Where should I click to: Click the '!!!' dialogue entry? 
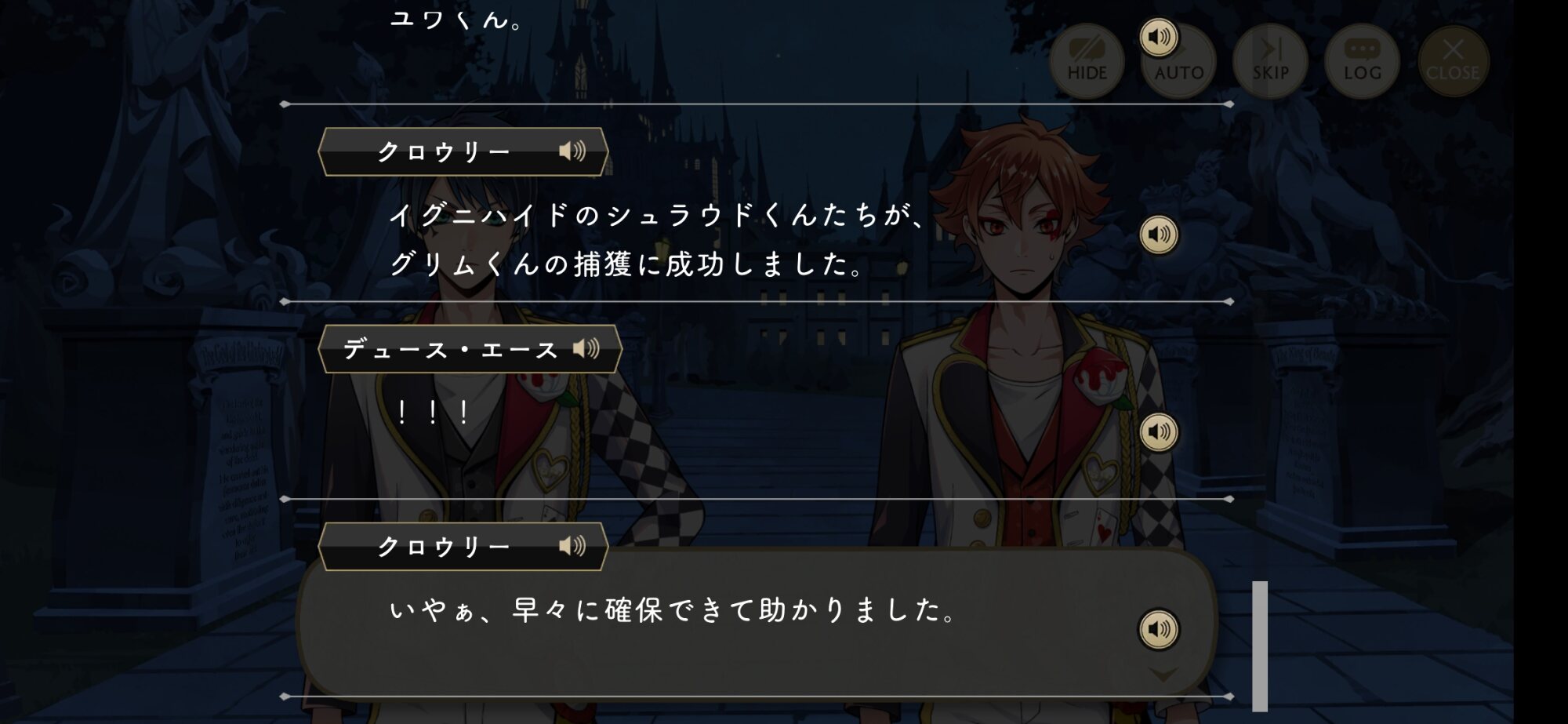pos(433,411)
